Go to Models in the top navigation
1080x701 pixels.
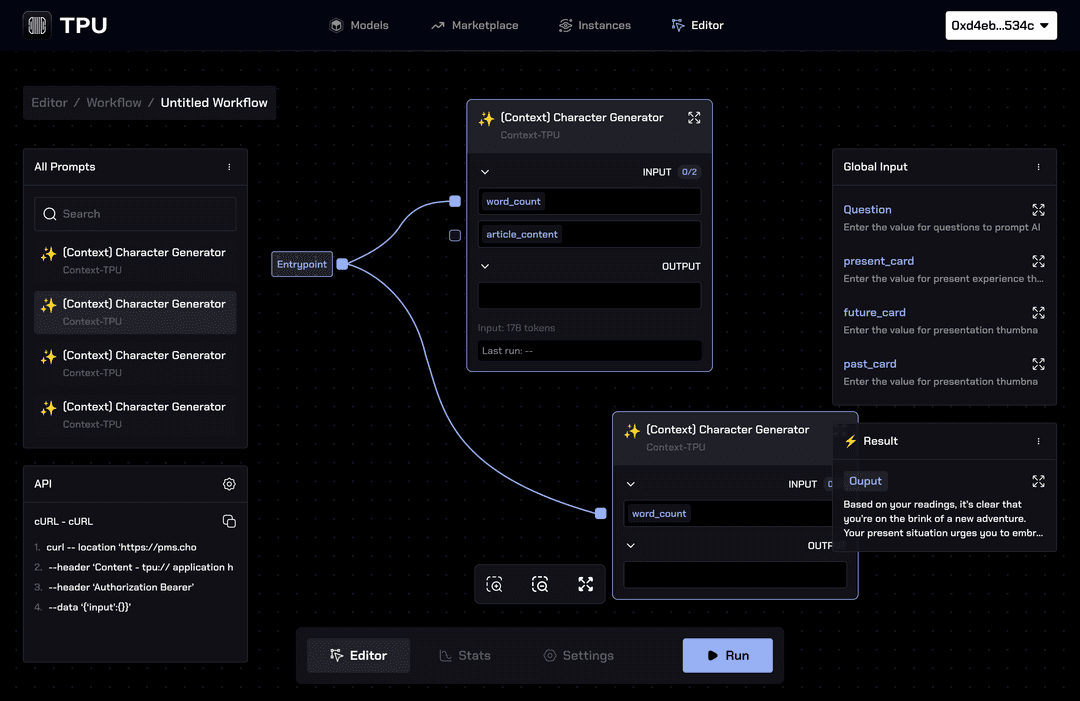[359, 25]
